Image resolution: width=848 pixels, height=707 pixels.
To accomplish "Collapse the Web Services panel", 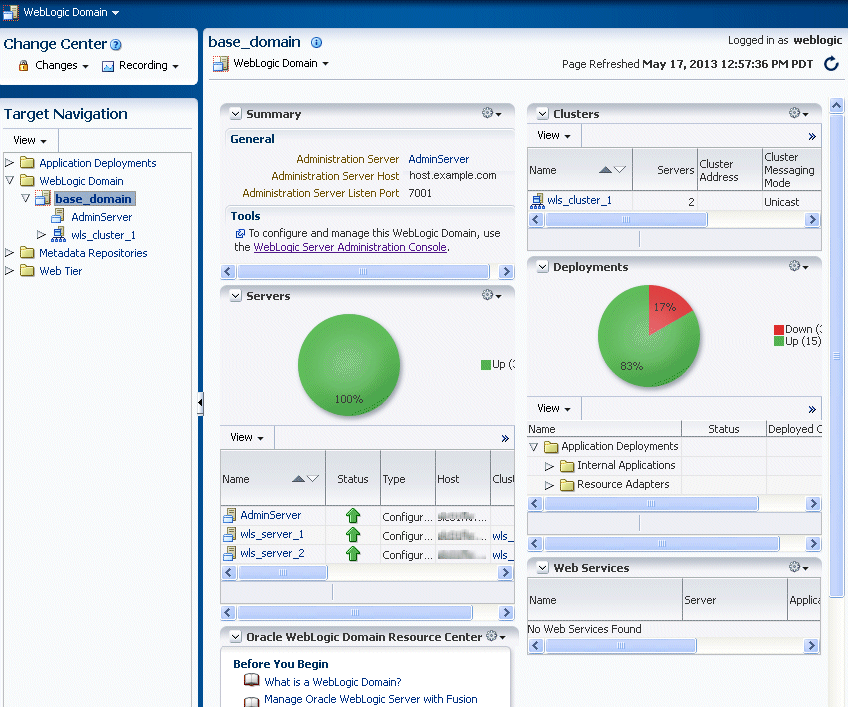I will [x=542, y=567].
